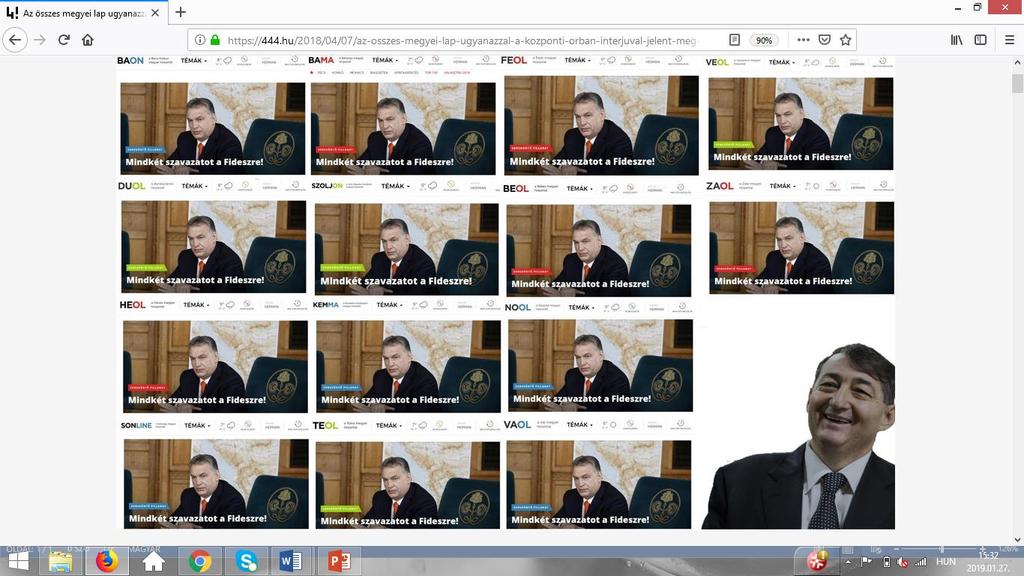The image size is (1024, 576).
Task: Click the FEOL site logo
Action: click(514, 60)
